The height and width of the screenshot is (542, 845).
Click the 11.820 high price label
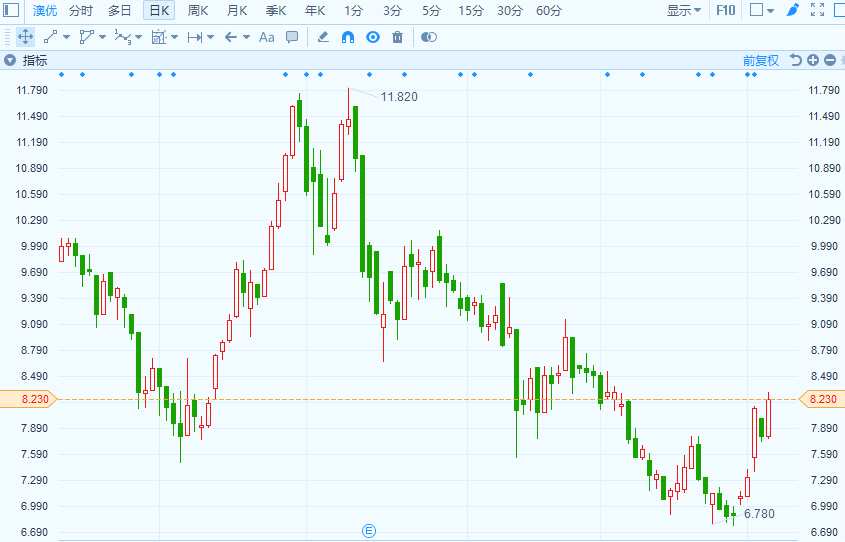pyautogui.click(x=399, y=96)
